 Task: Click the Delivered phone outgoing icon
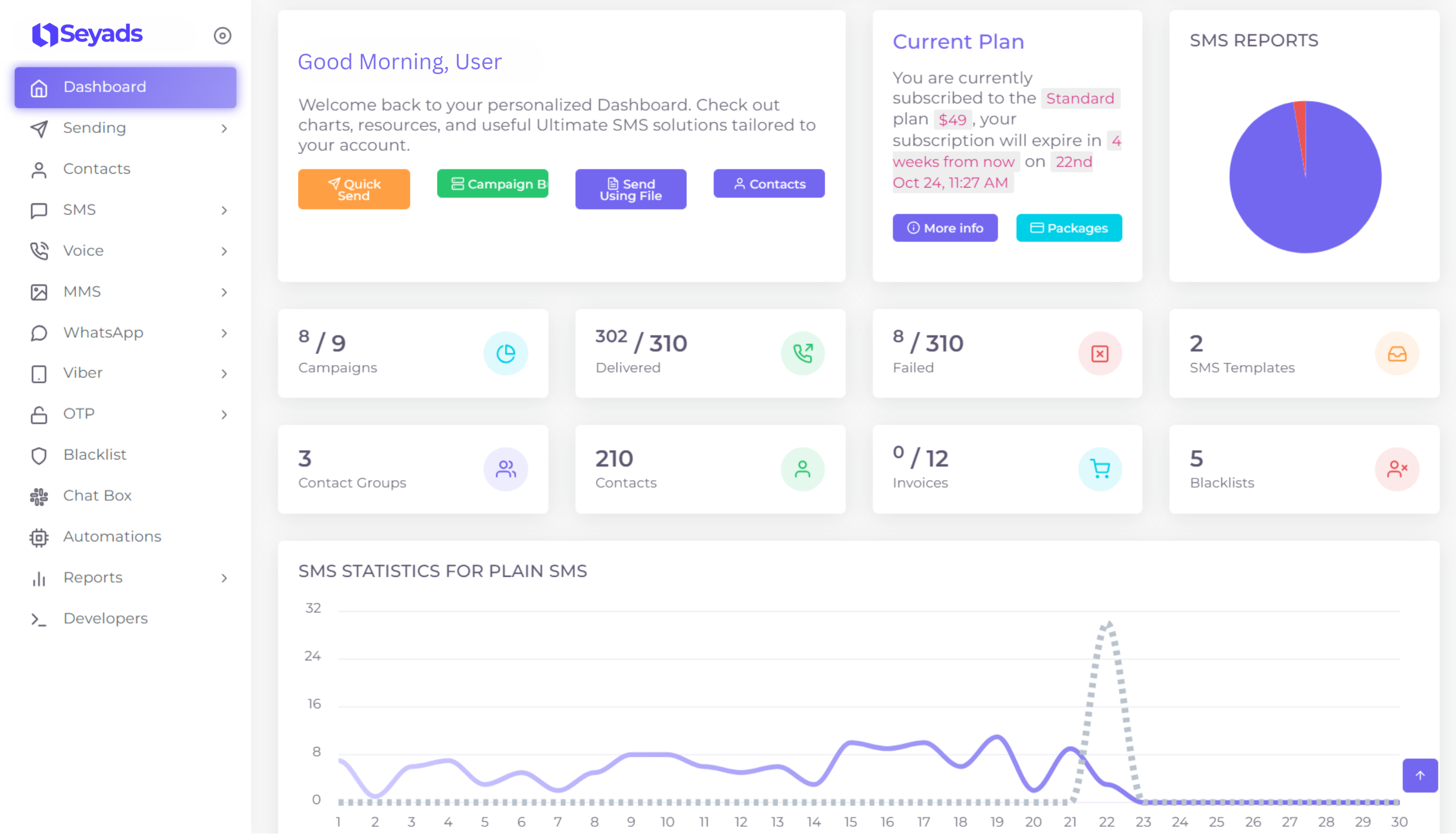click(803, 353)
